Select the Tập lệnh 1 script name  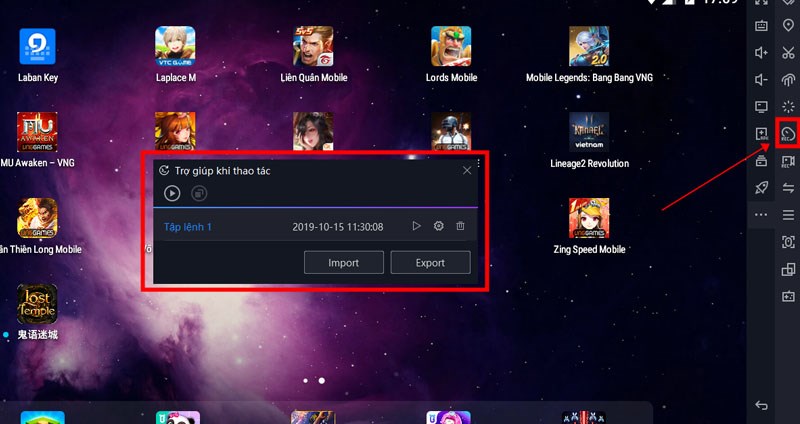(188, 227)
